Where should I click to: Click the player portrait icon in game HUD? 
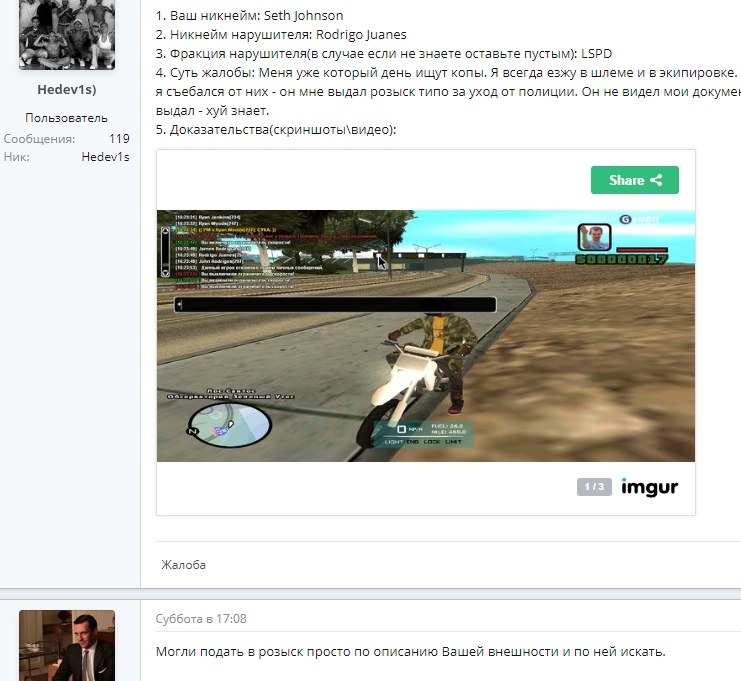594,237
